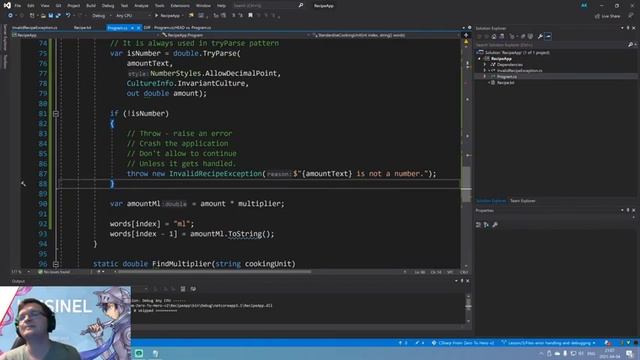
Task: Click the editor horizontal scrollbar
Action: [214, 272]
